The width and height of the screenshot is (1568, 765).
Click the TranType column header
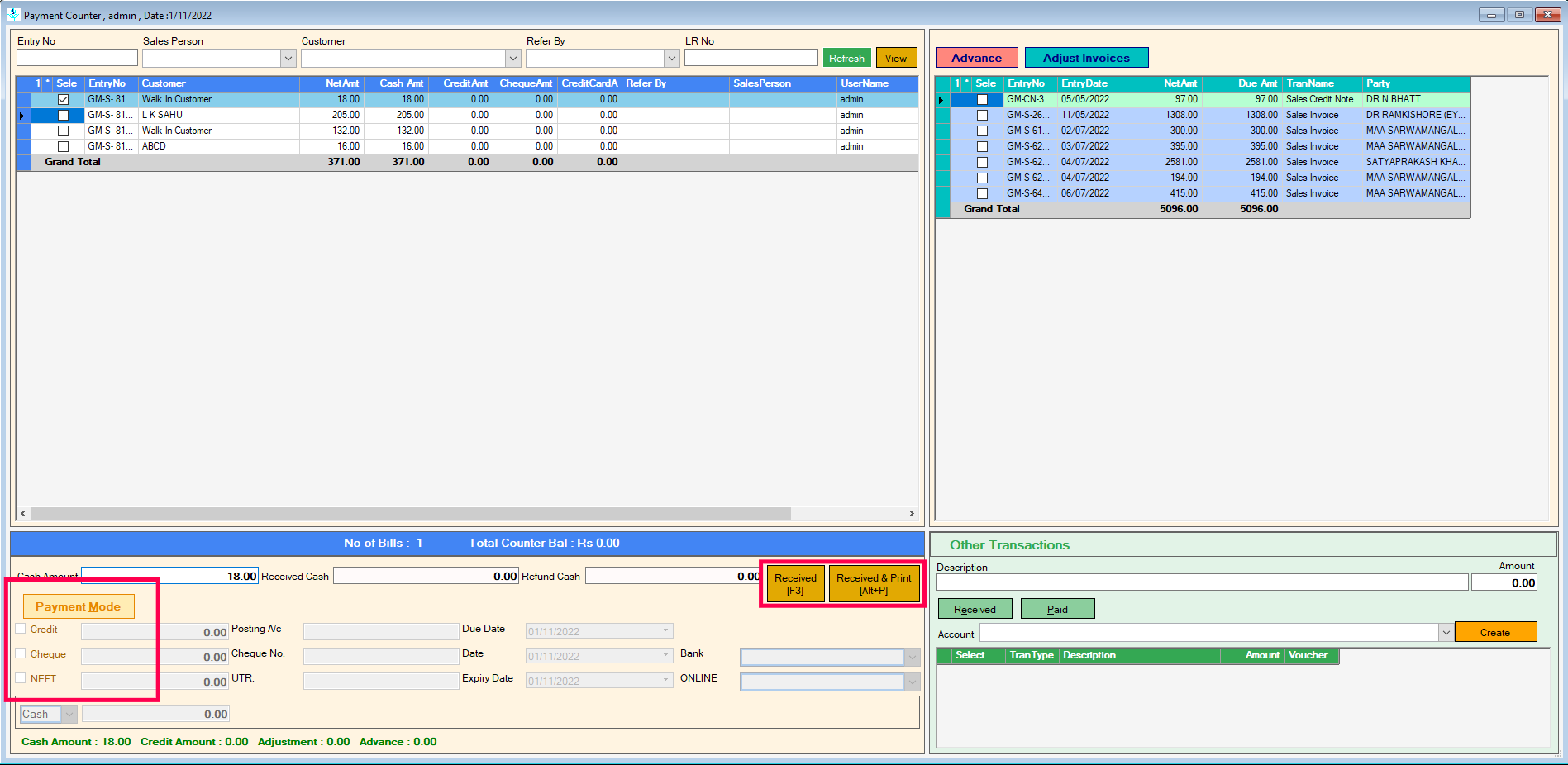coord(1032,655)
